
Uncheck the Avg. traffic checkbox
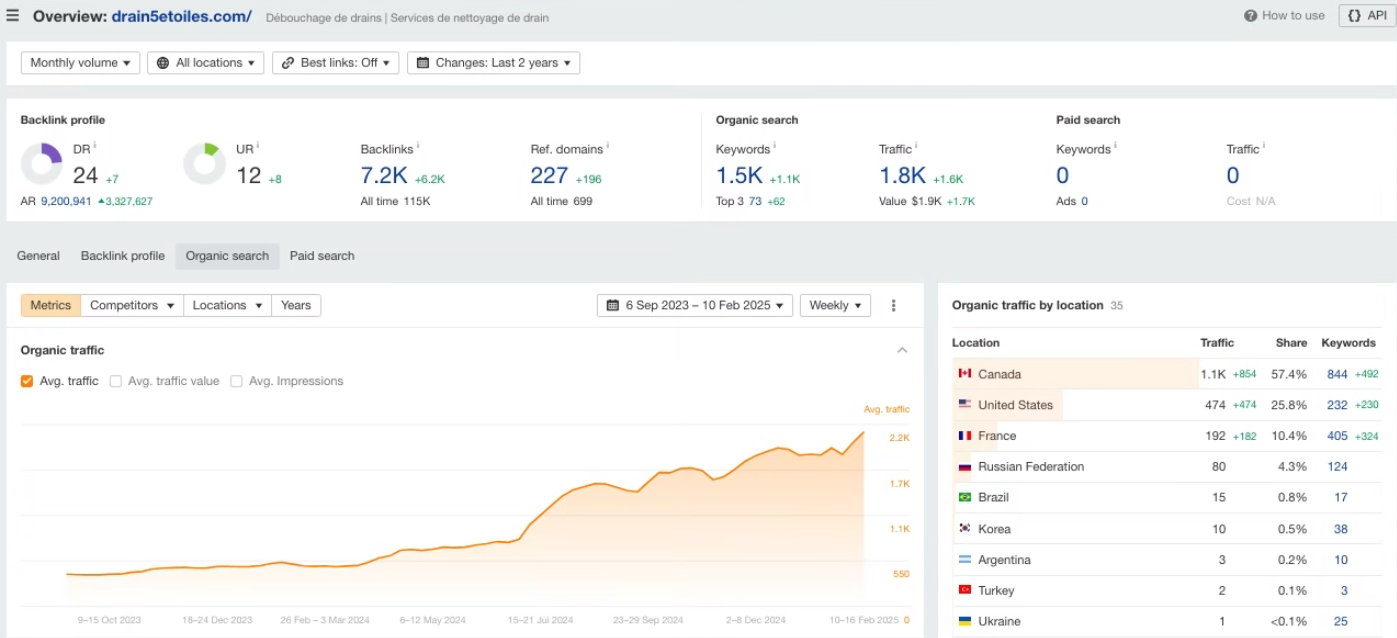[27, 380]
